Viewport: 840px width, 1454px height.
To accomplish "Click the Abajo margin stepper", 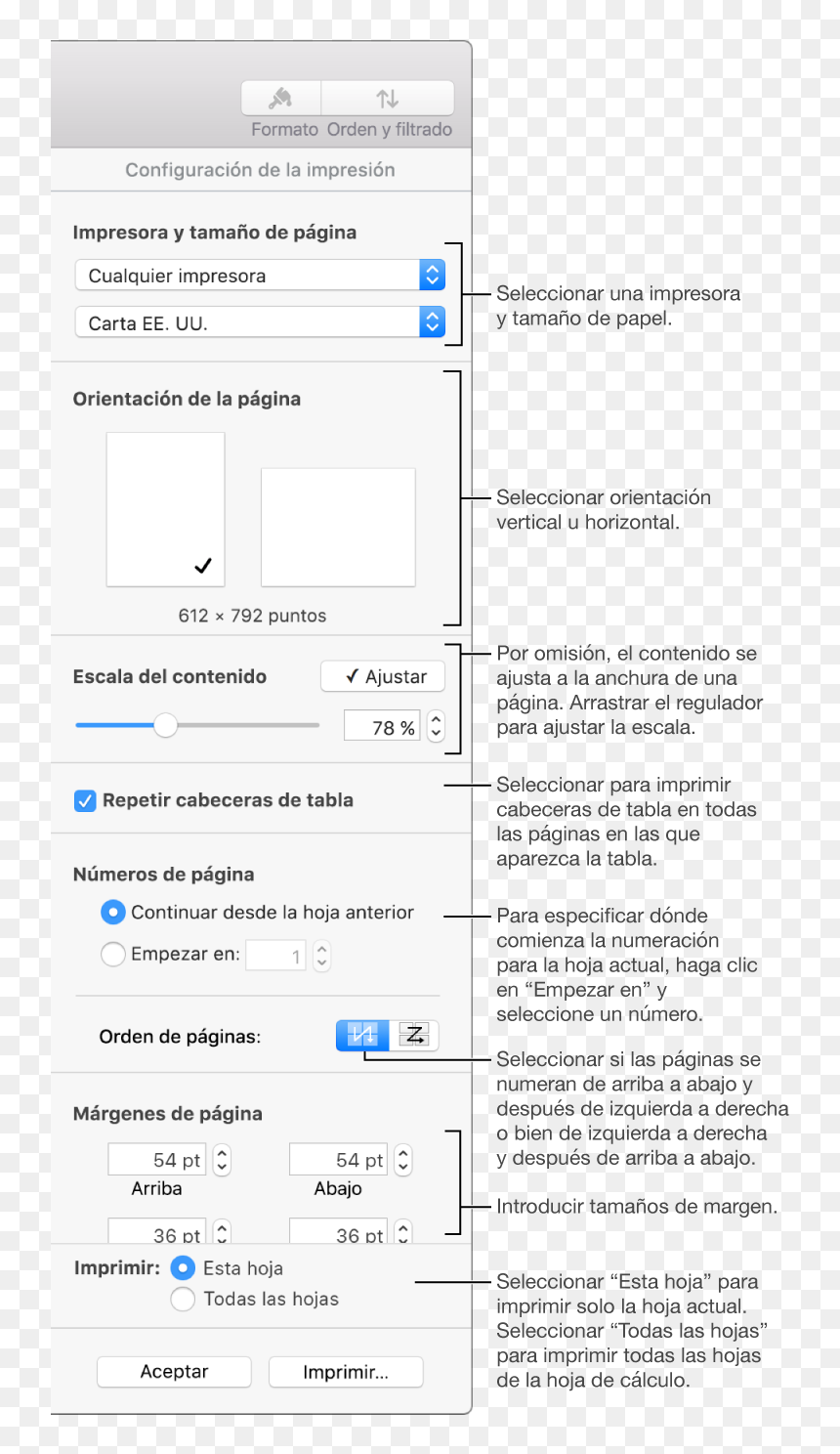I will pyautogui.click(x=403, y=1160).
